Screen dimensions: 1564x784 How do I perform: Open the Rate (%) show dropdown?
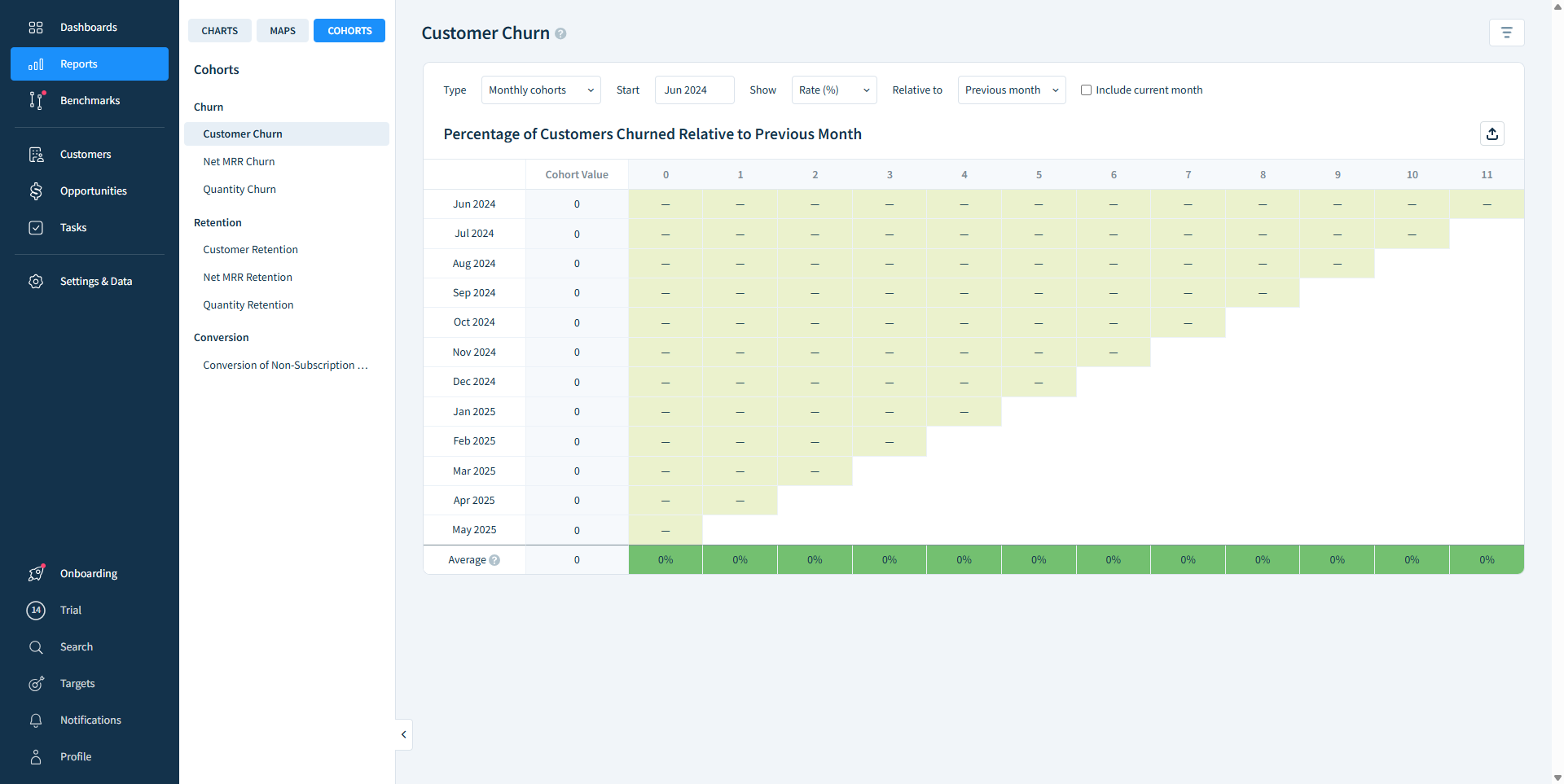[833, 90]
